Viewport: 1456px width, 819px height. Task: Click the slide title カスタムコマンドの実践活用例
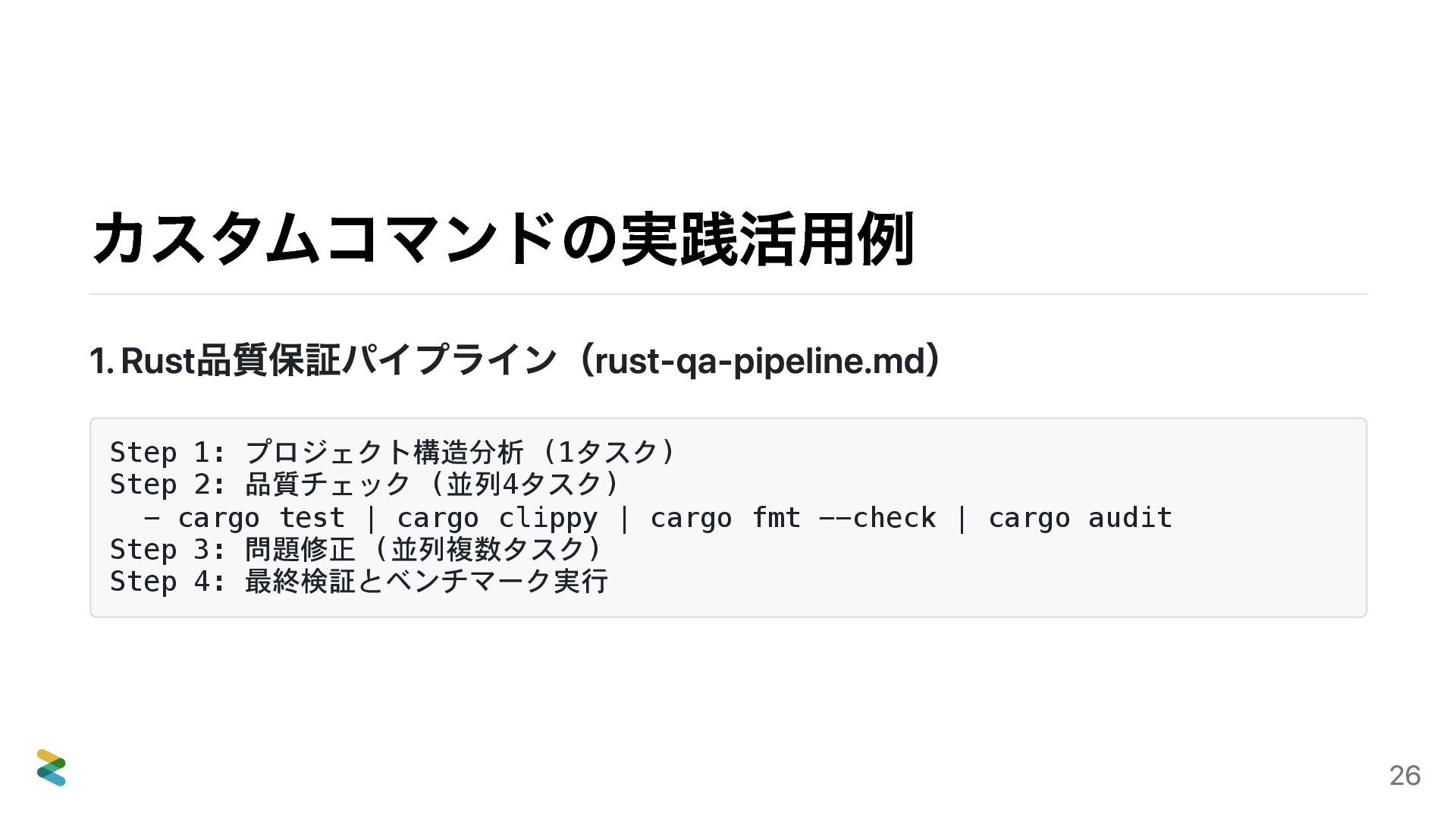(x=503, y=239)
